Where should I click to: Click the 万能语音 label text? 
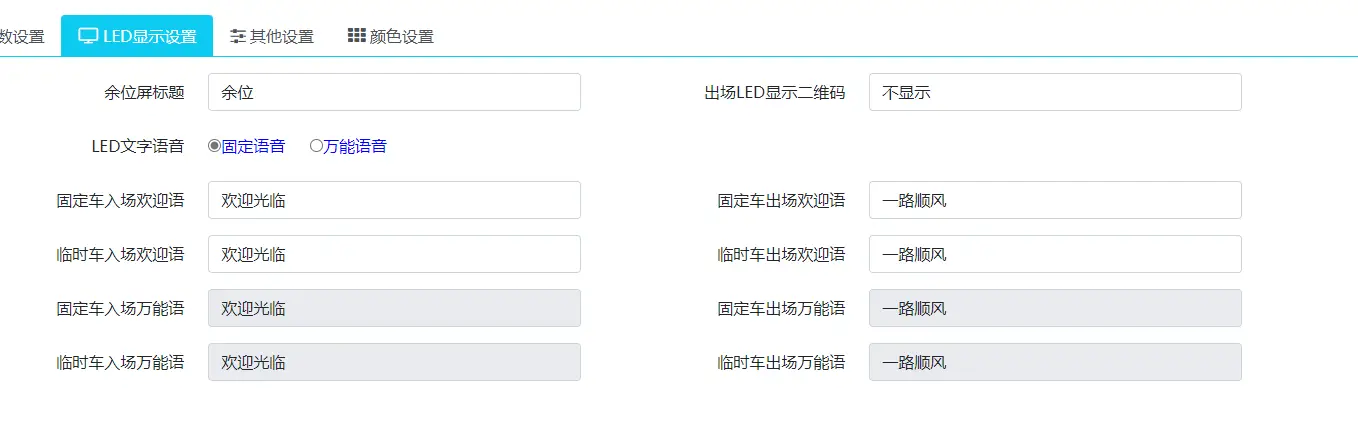(355, 146)
